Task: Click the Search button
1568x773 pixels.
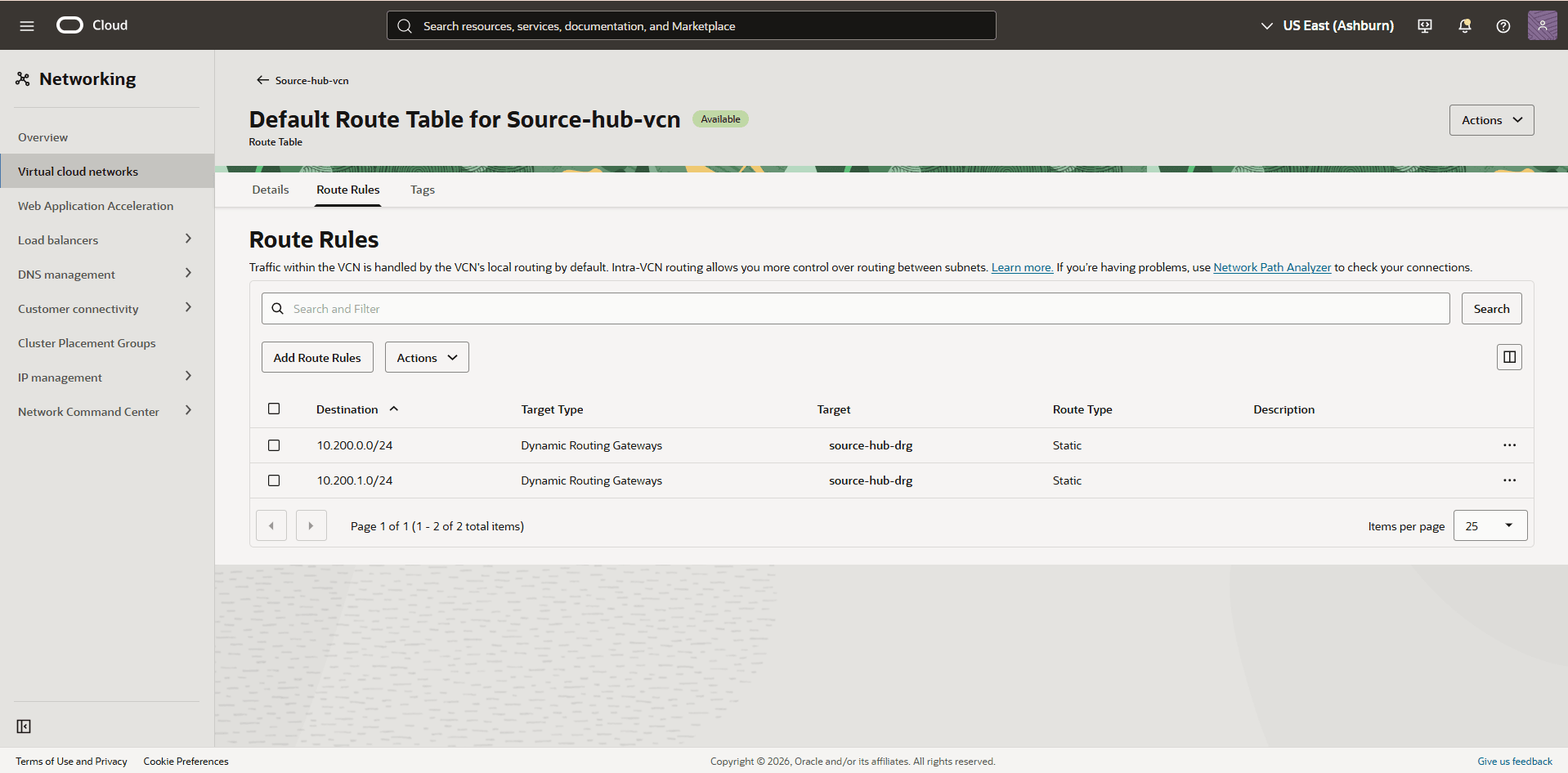Action: pyautogui.click(x=1491, y=308)
